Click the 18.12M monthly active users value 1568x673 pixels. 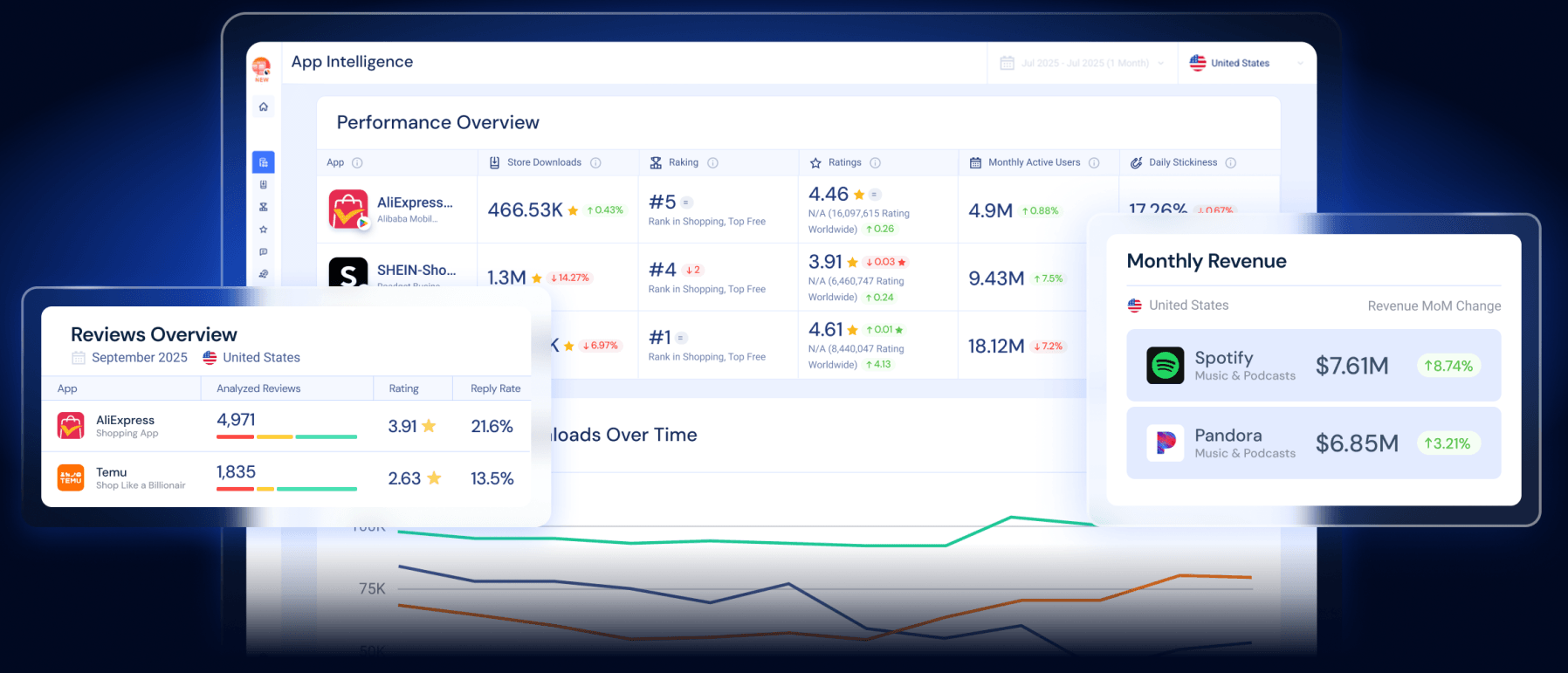[x=996, y=347]
